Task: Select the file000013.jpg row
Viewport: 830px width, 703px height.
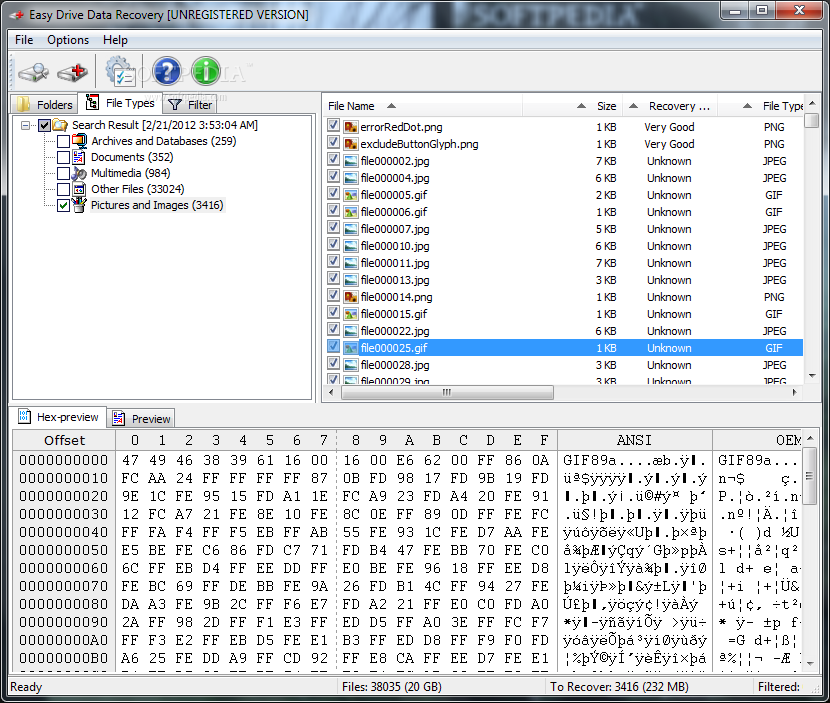Action: click(563, 280)
